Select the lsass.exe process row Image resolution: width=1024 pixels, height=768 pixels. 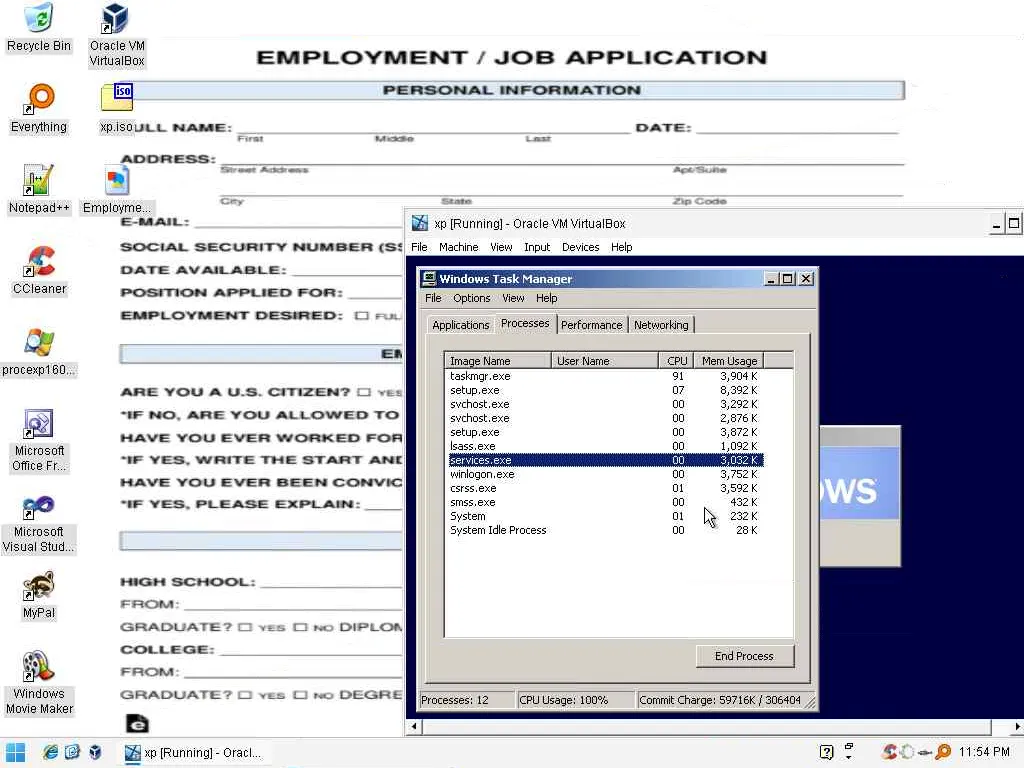point(605,446)
